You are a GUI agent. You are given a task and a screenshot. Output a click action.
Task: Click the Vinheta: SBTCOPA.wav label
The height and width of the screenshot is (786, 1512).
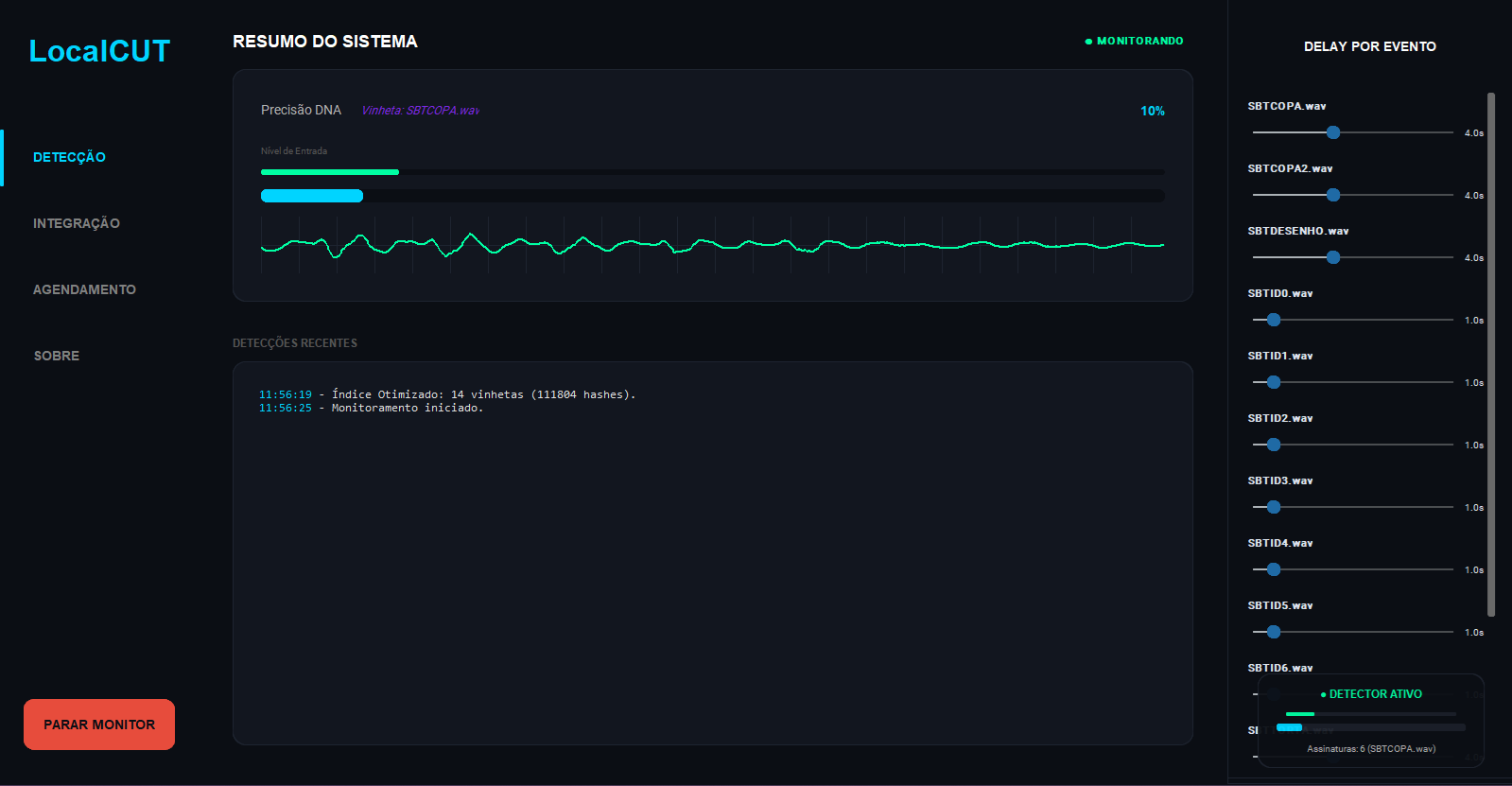point(421,111)
